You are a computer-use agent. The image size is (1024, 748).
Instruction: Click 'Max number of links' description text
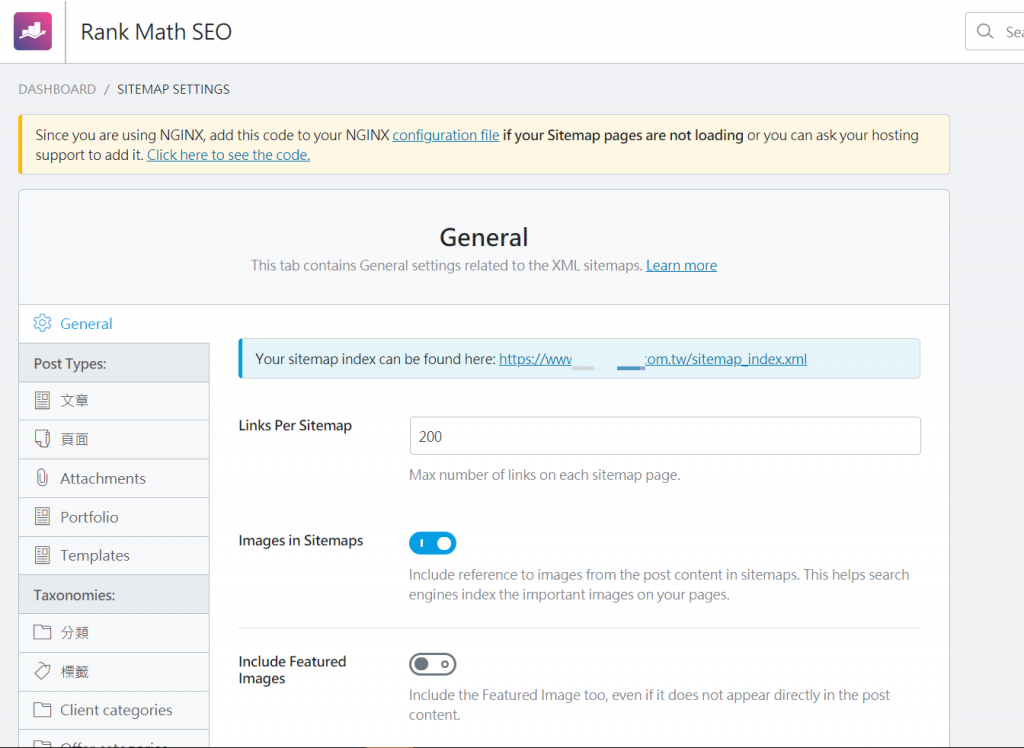[544, 475]
